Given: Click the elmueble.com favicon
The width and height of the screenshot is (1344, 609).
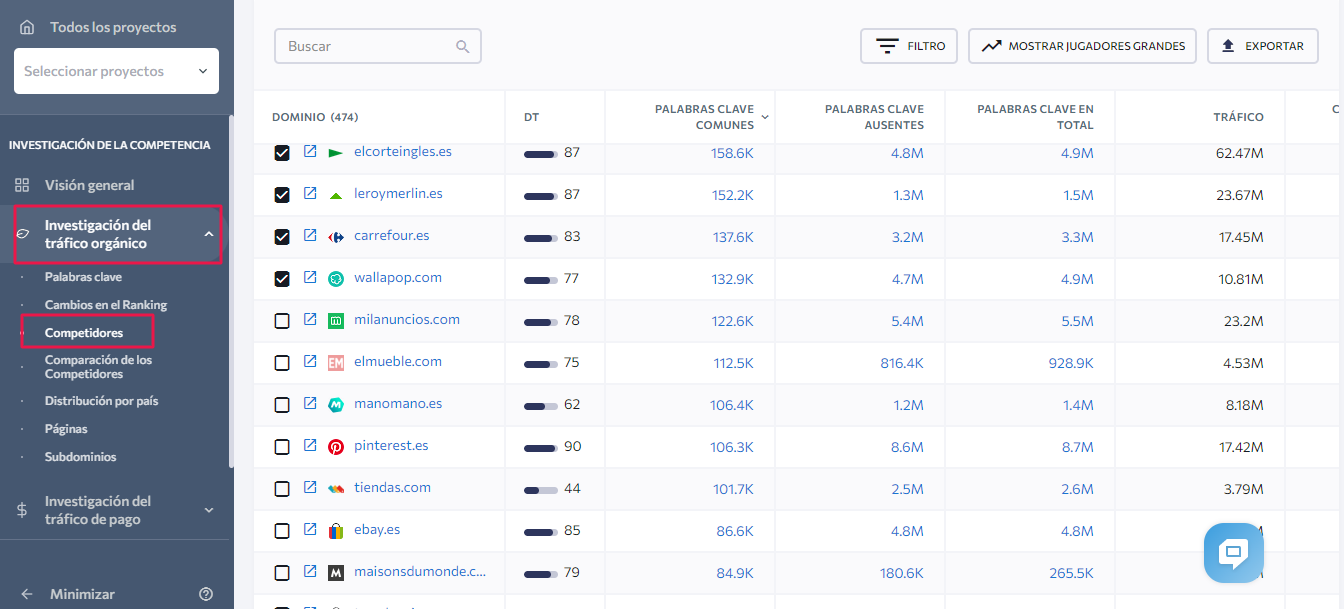Looking at the screenshot, I should coord(336,363).
